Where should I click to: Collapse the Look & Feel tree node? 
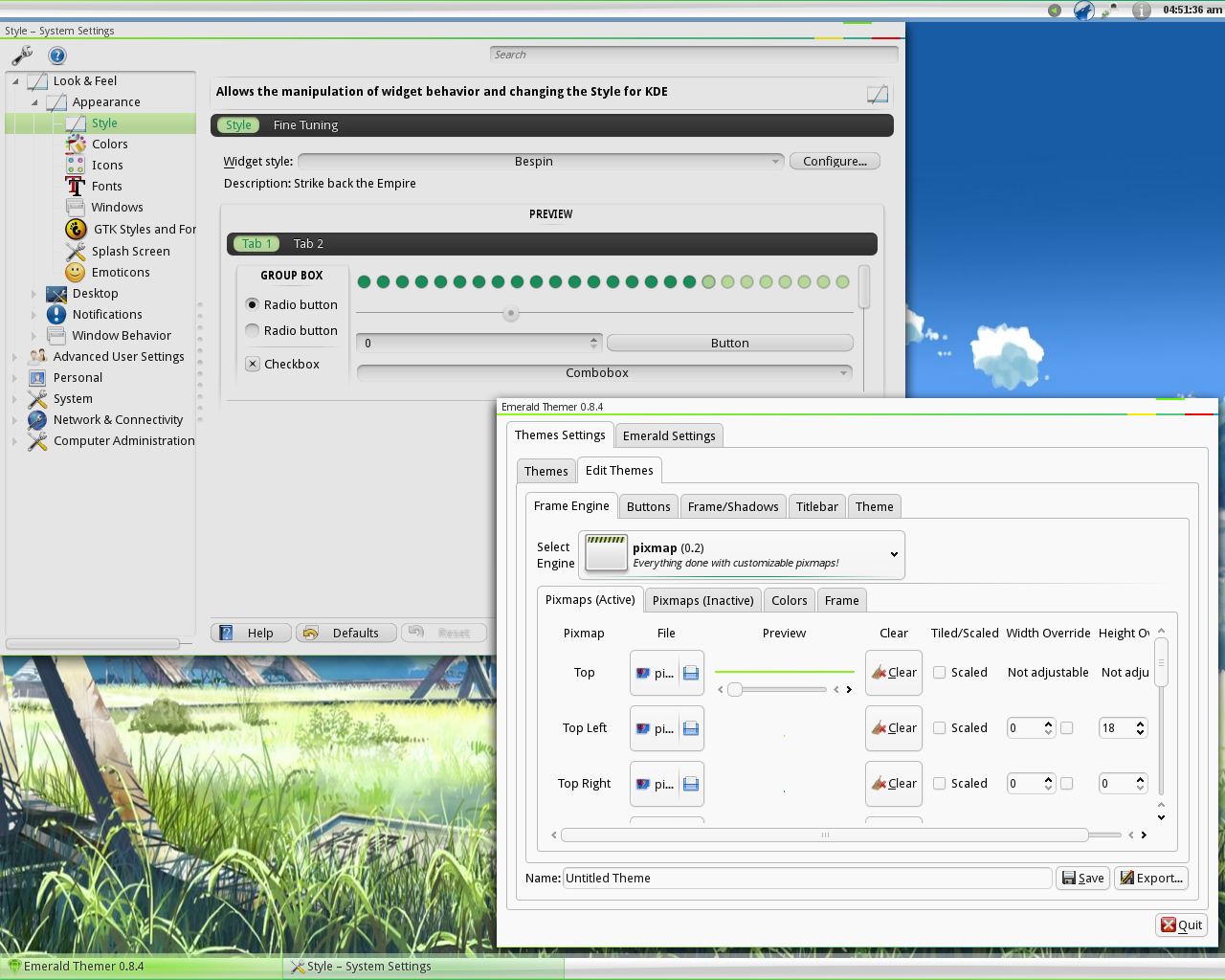(x=15, y=81)
